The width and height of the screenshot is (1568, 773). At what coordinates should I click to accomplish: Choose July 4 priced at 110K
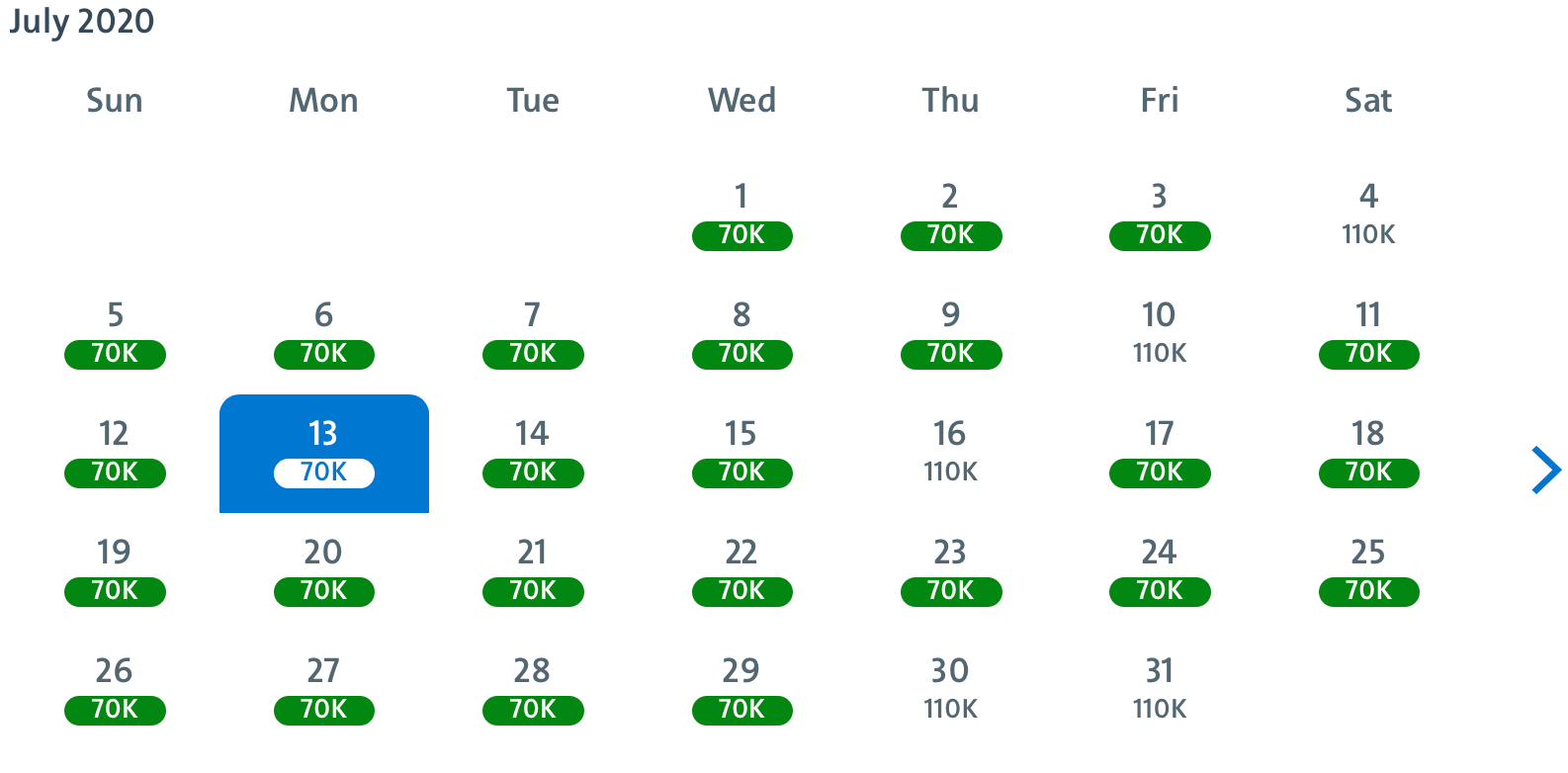(1368, 216)
